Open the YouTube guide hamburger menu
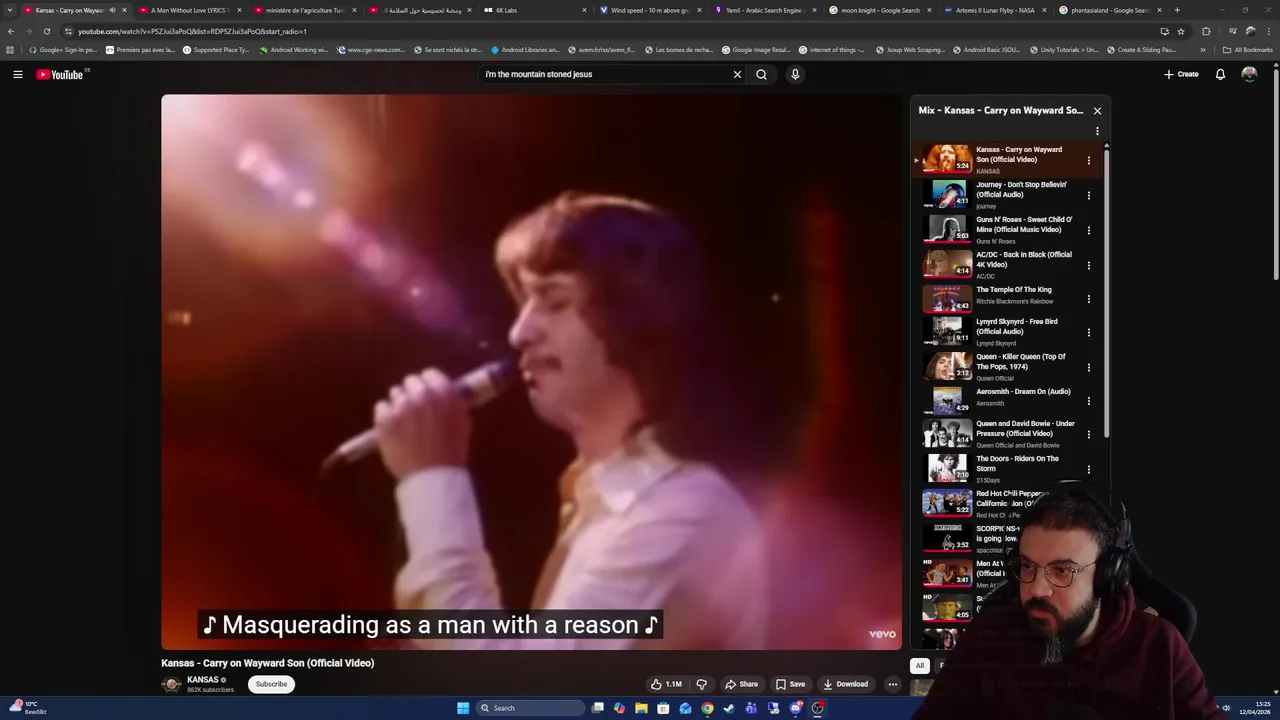Image resolution: width=1280 pixels, height=720 pixels. pos(17,74)
